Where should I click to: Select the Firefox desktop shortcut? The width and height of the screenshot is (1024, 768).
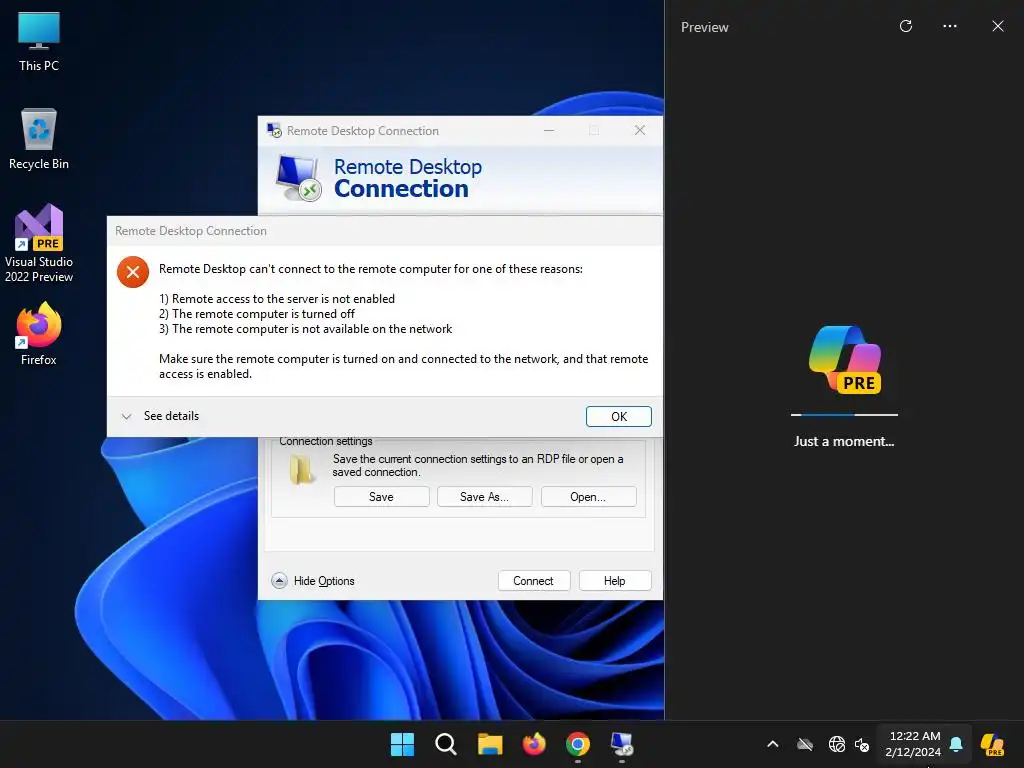(x=39, y=333)
